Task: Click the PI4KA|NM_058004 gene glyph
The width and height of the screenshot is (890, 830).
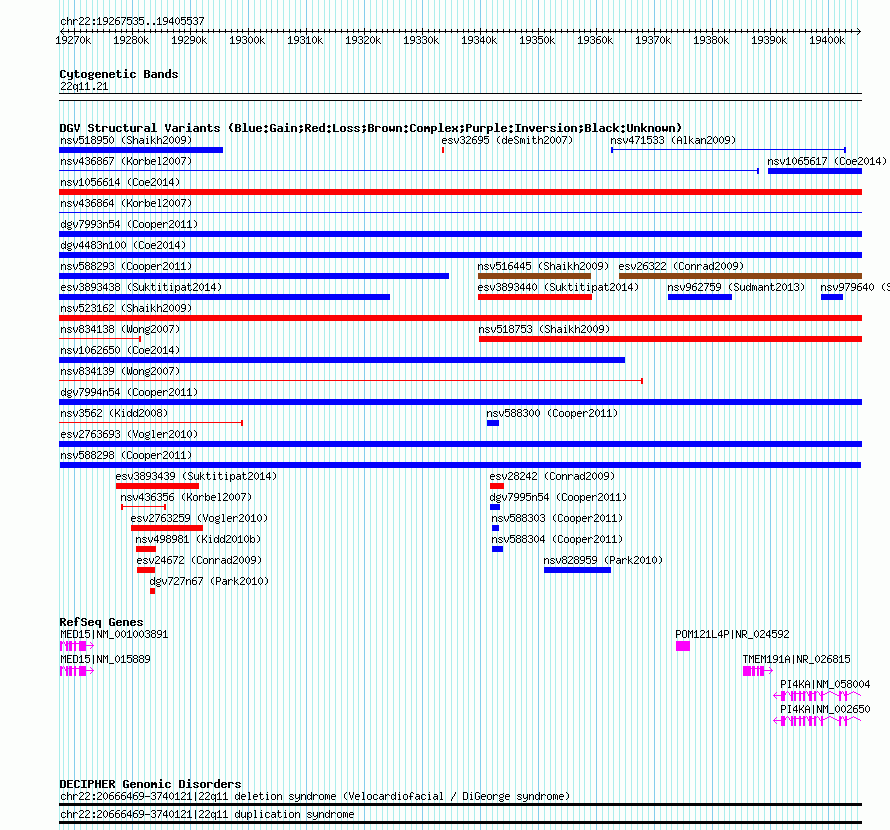Action: coord(817,696)
